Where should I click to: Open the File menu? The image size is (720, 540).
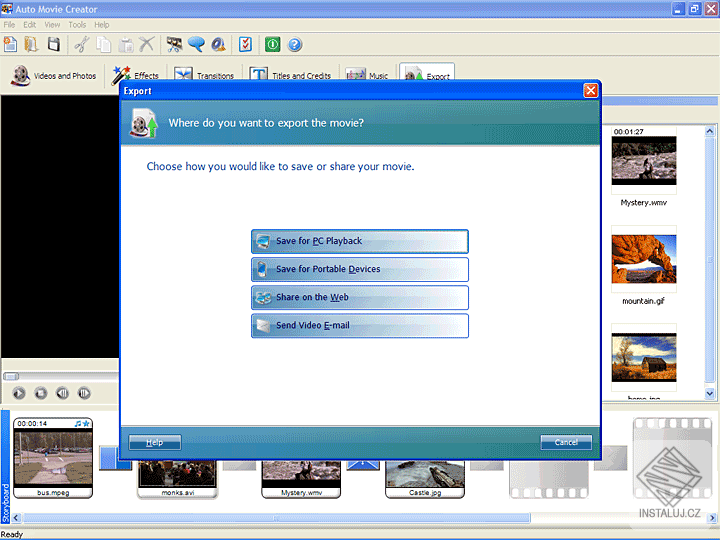9,25
